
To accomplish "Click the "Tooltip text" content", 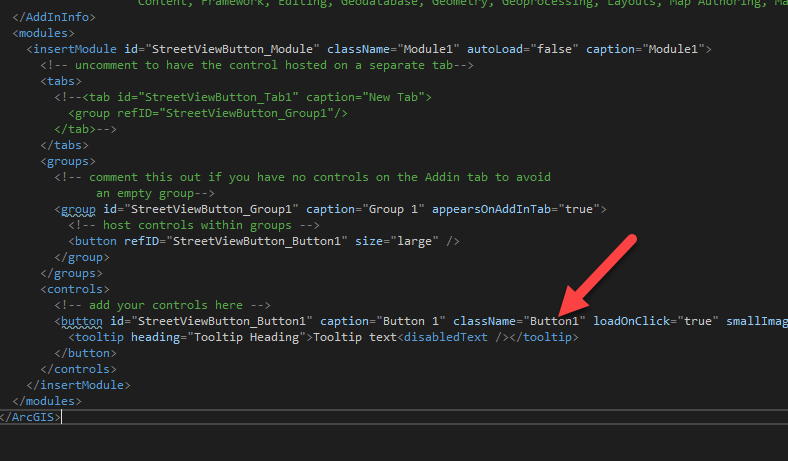I will coord(355,337).
